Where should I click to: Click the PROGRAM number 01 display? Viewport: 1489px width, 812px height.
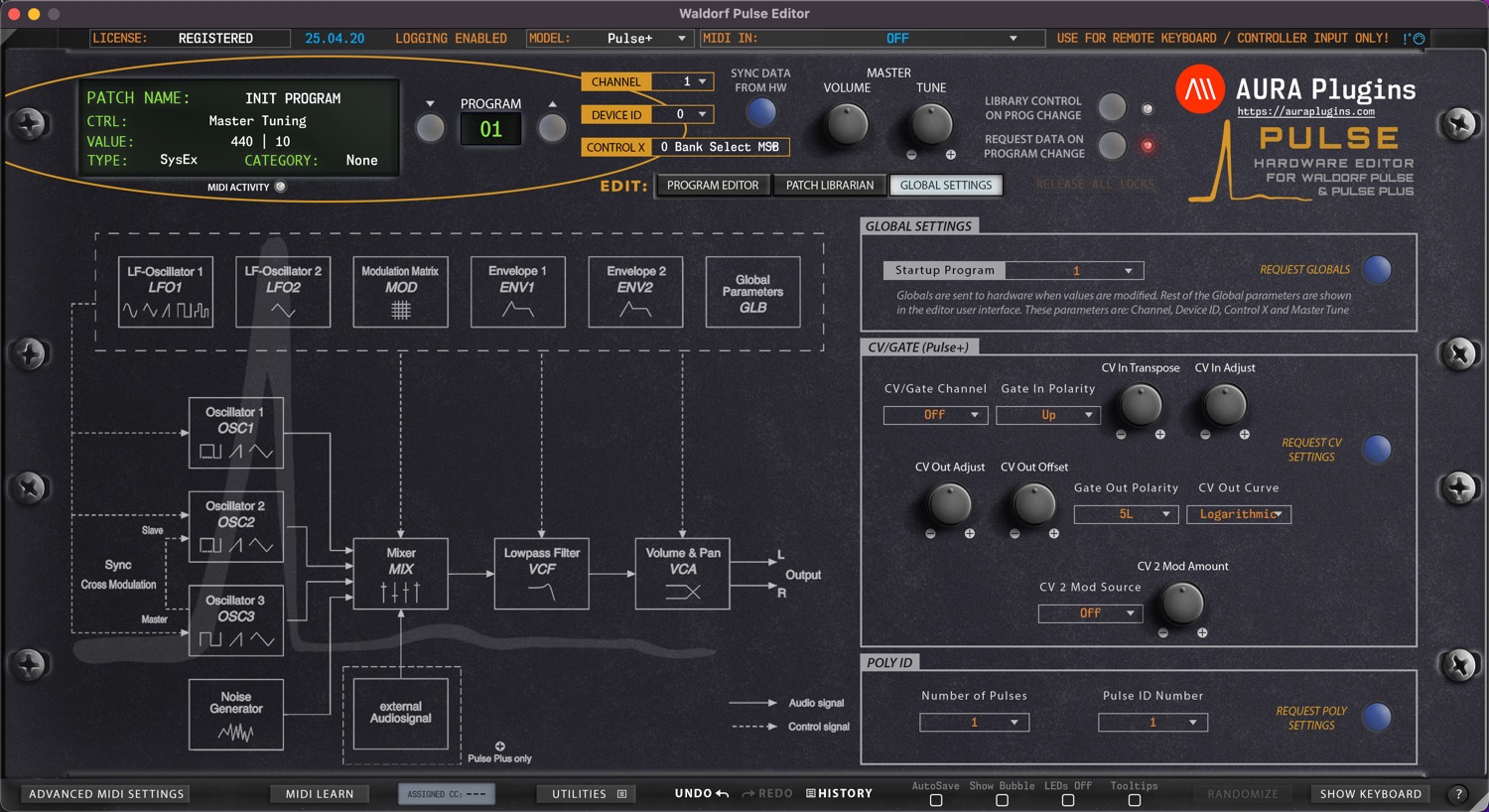pyautogui.click(x=490, y=129)
